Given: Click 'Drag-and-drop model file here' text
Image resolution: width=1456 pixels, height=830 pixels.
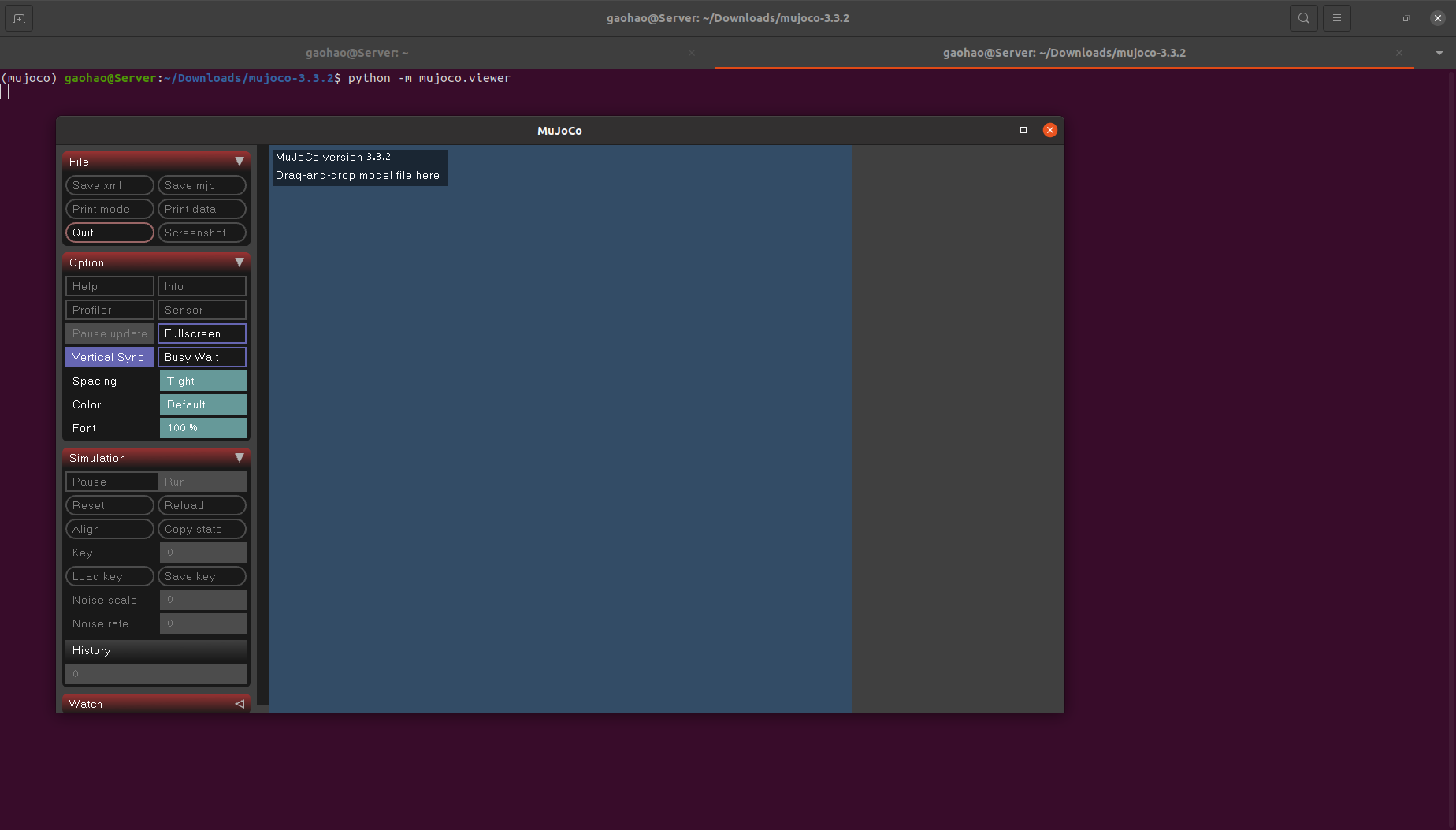Looking at the screenshot, I should click(x=358, y=176).
